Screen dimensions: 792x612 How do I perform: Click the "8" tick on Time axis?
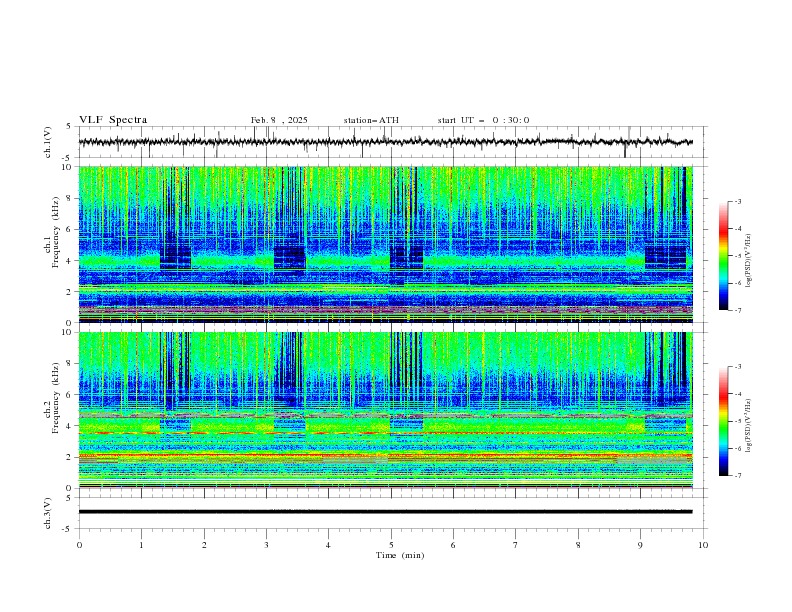tap(578, 545)
